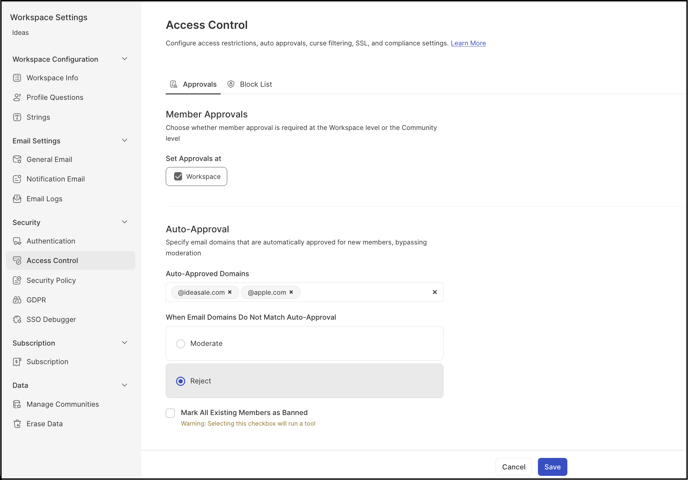The image size is (688, 480).
Task: Check Mark All Existing Members as Banned
Action: click(170, 413)
